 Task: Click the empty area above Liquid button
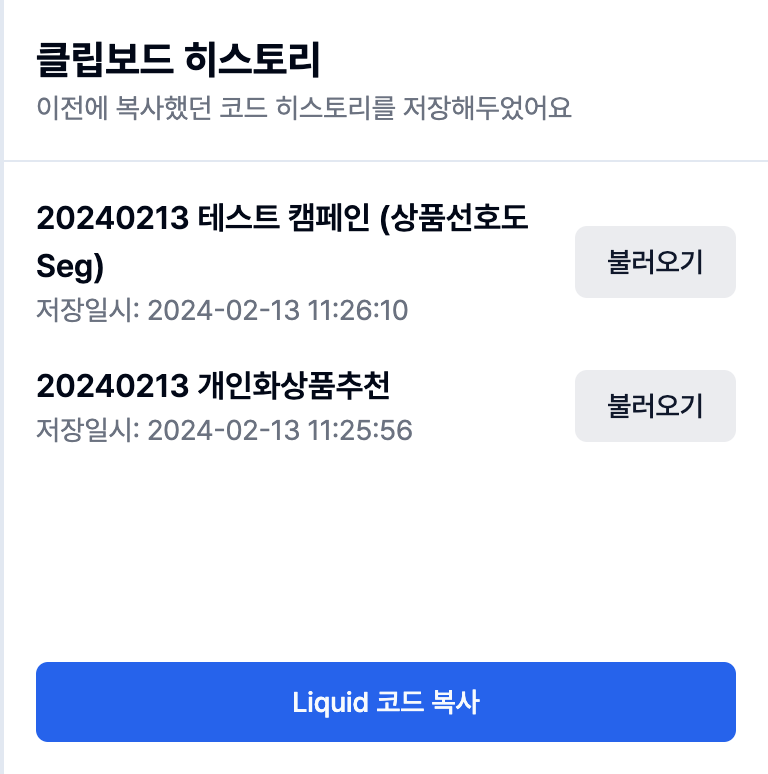[386, 560]
